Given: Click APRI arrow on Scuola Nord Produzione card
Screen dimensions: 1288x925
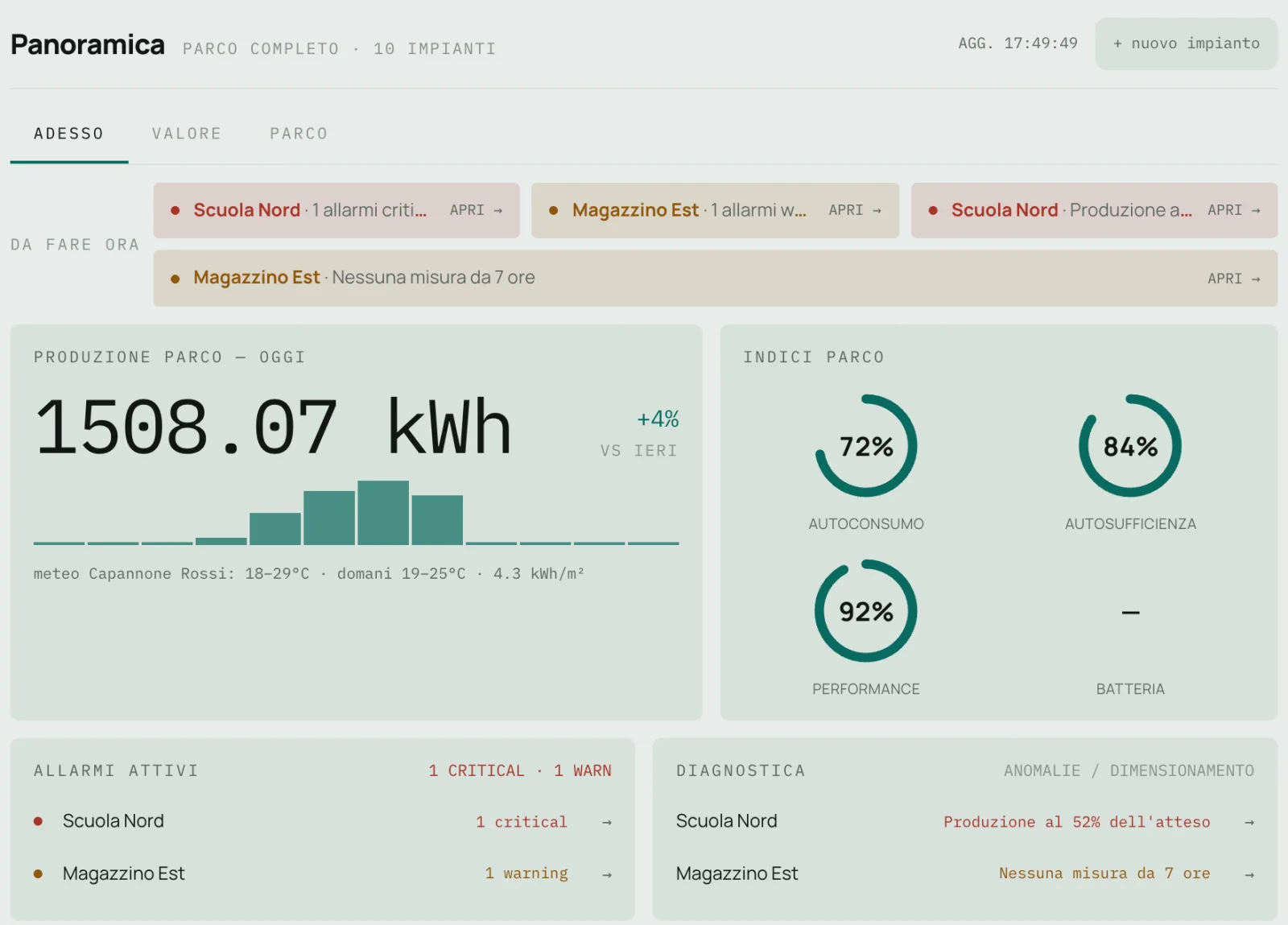Looking at the screenshot, I should tap(1233, 210).
